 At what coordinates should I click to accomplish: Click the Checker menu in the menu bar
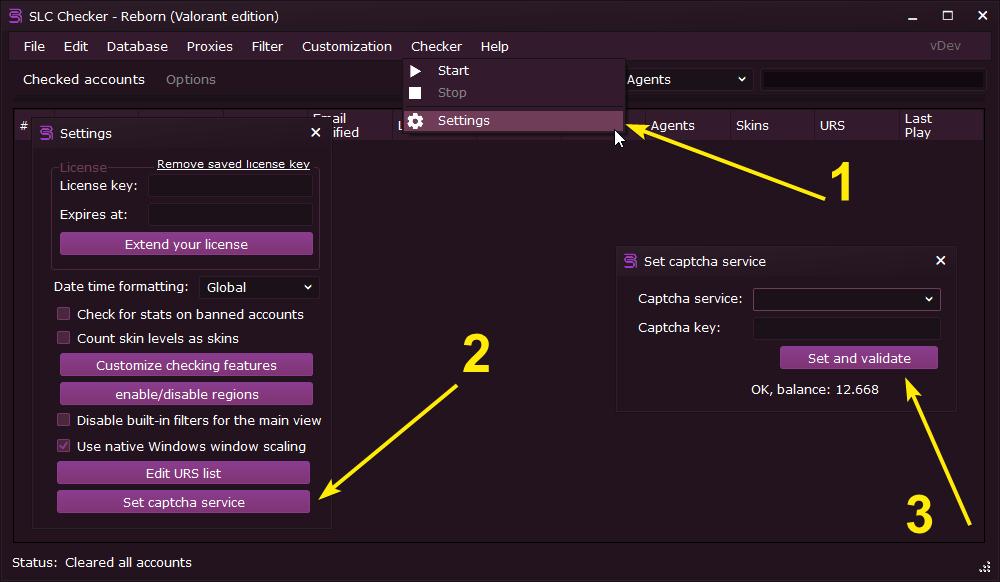(x=436, y=47)
